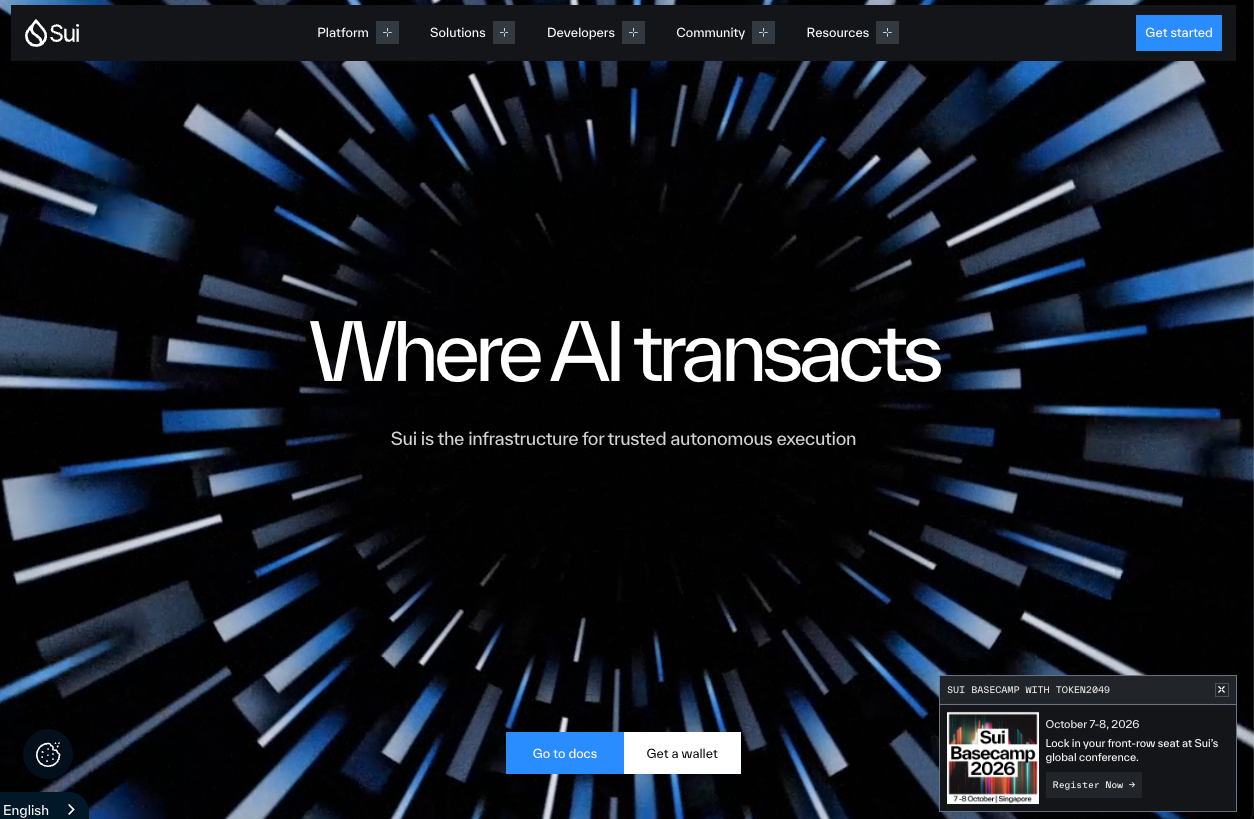Open the Solutions menu

point(458,33)
